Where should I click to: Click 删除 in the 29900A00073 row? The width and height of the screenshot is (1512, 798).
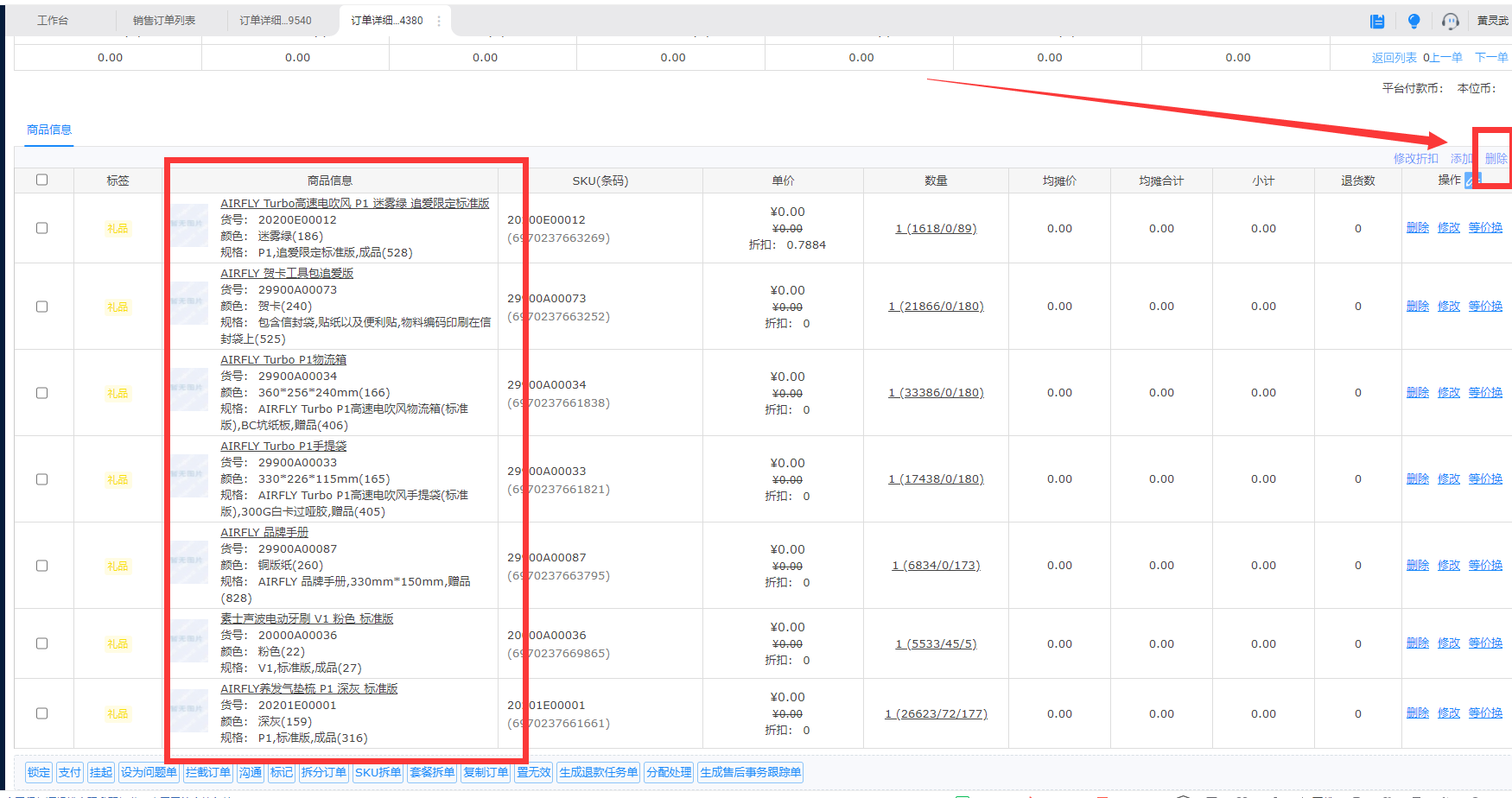[x=1418, y=307]
